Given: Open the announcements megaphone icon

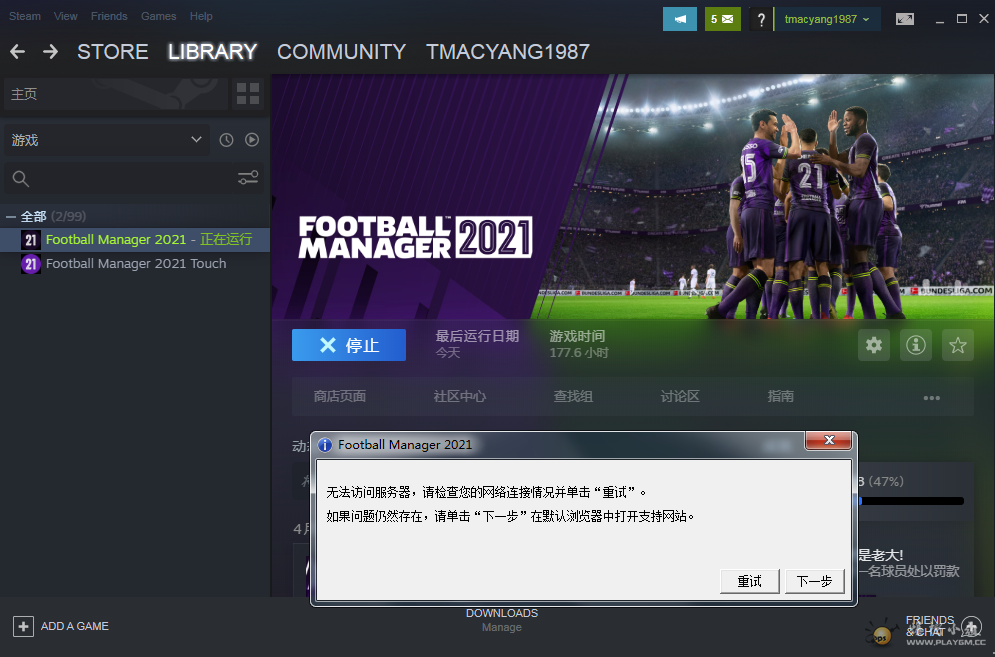Looking at the screenshot, I should click(680, 19).
